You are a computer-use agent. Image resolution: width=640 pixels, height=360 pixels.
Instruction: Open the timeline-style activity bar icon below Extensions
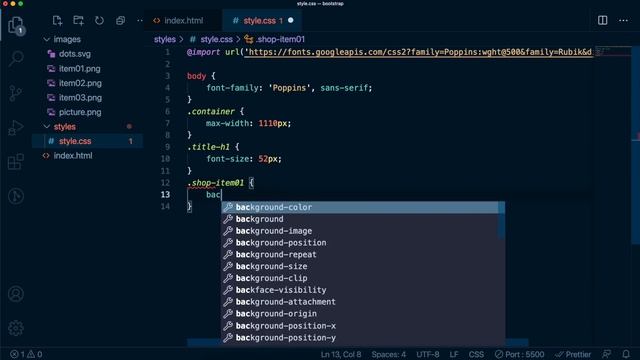pyautogui.click(x=16, y=196)
